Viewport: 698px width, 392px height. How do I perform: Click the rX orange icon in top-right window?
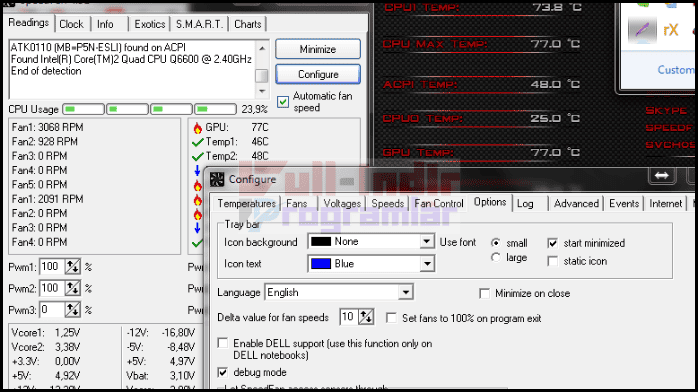pos(670,30)
